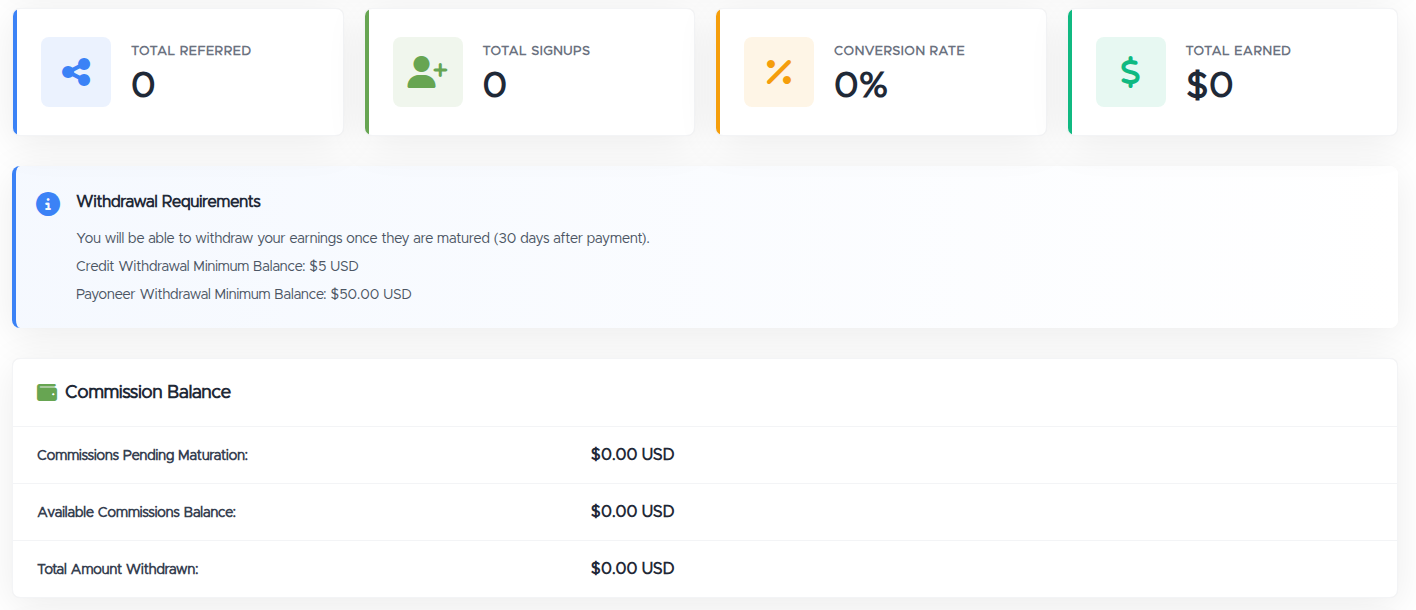The image size is (1416, 610).
Task: Click the earnings matured 30 days sentence
Action: [363, 239]
